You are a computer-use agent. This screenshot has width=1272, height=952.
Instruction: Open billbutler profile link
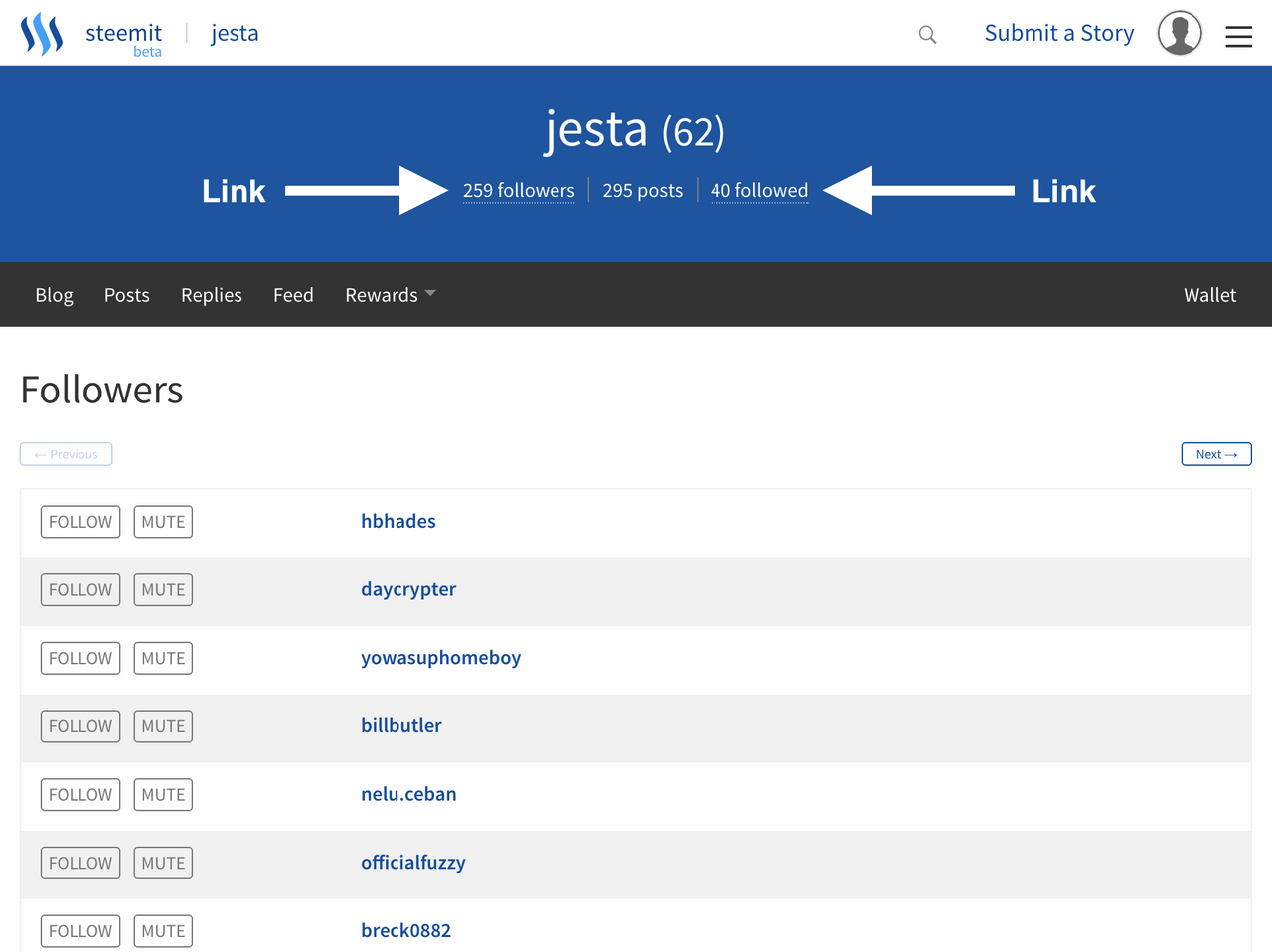click(x=401, y=725)
